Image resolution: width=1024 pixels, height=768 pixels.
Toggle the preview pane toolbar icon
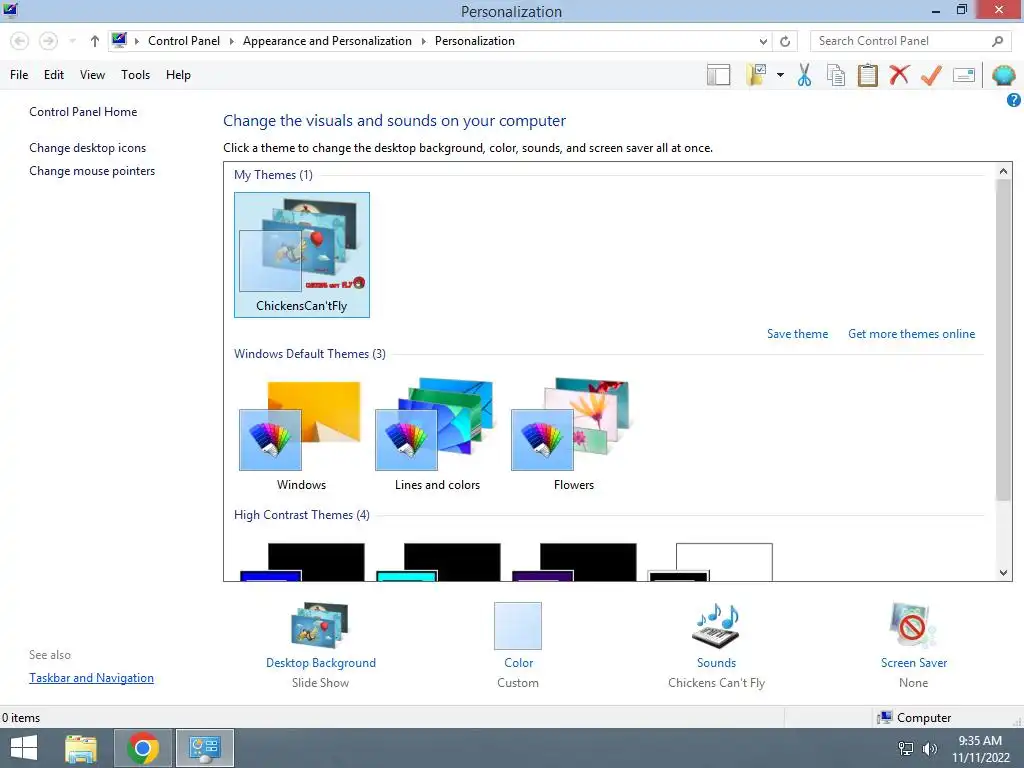click(x=718, y=75)
